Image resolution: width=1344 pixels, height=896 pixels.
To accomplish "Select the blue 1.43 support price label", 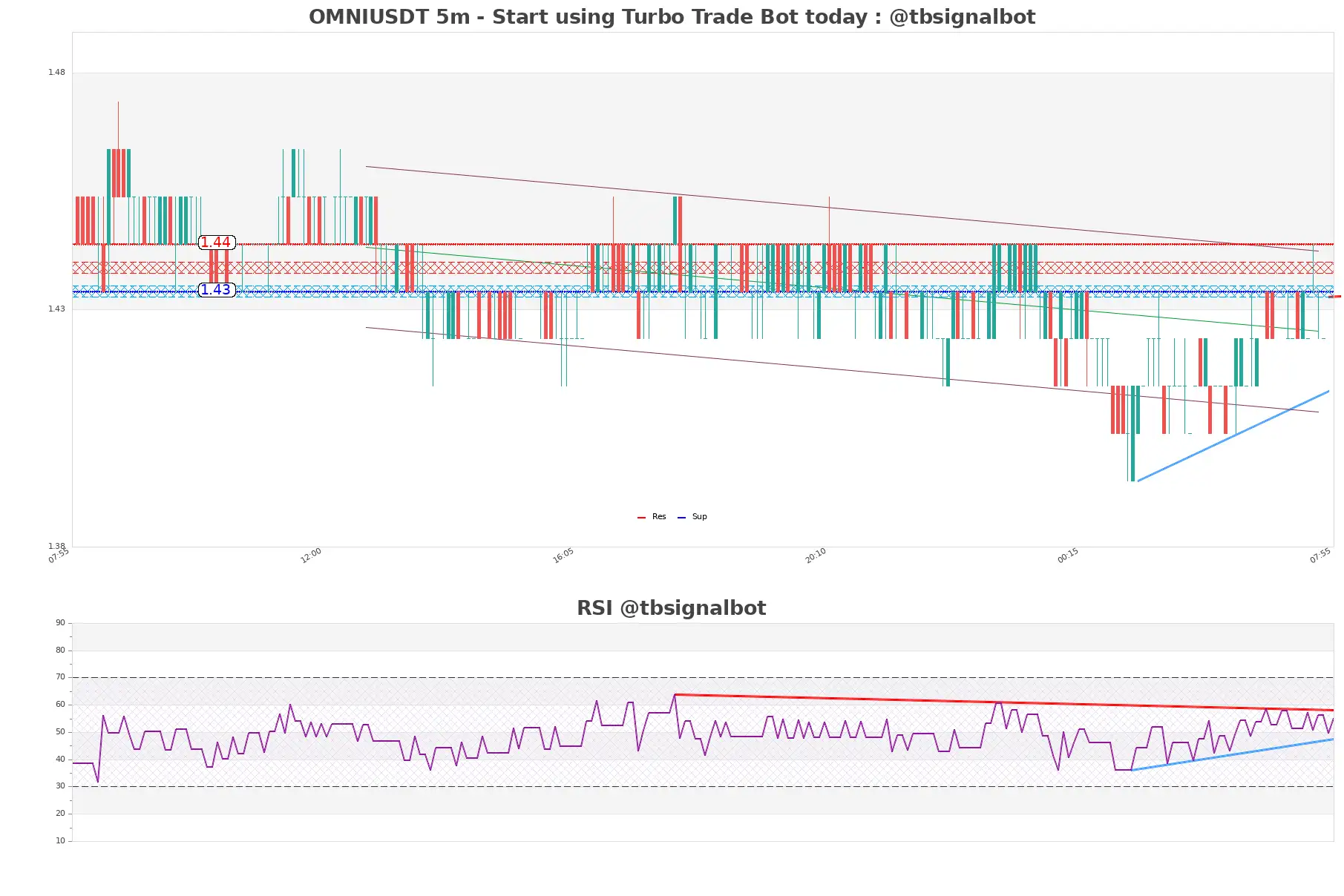I will tap(217, 290).
